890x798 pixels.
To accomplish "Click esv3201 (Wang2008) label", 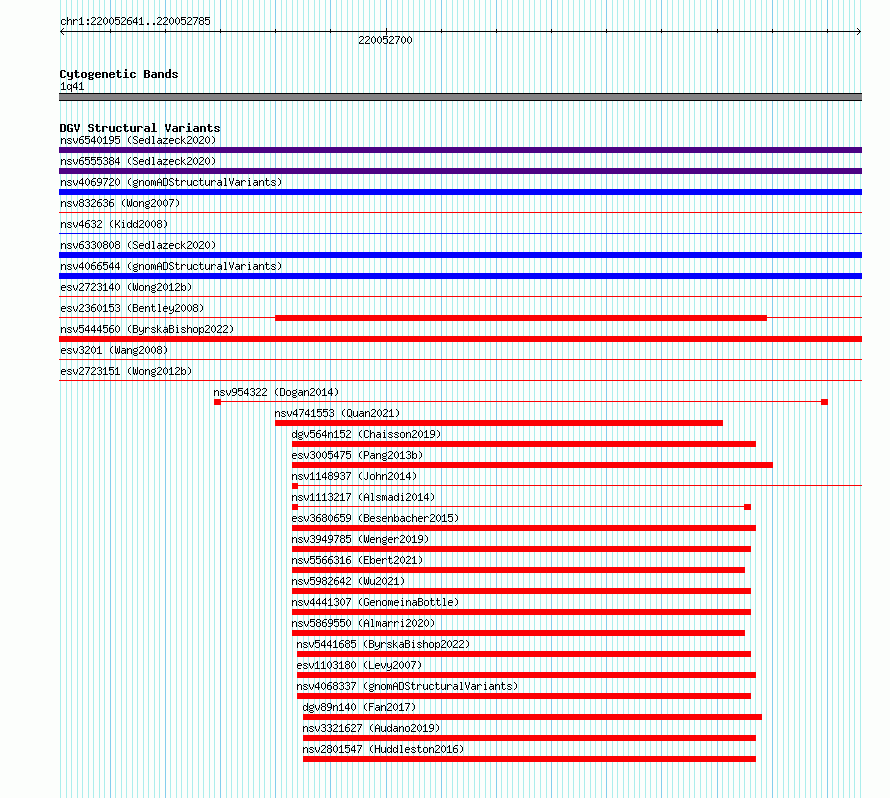I will click(x=114, y=350).
